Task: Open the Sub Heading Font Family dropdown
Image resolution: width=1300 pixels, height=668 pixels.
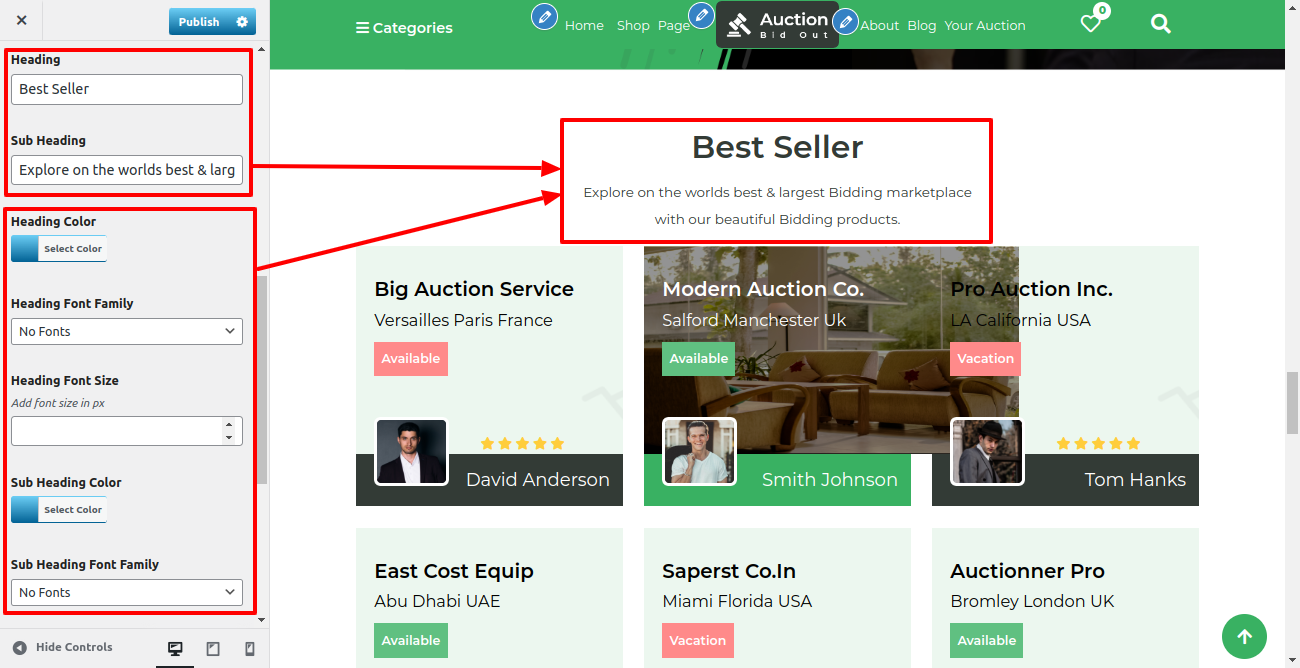Action: (127, 592)
